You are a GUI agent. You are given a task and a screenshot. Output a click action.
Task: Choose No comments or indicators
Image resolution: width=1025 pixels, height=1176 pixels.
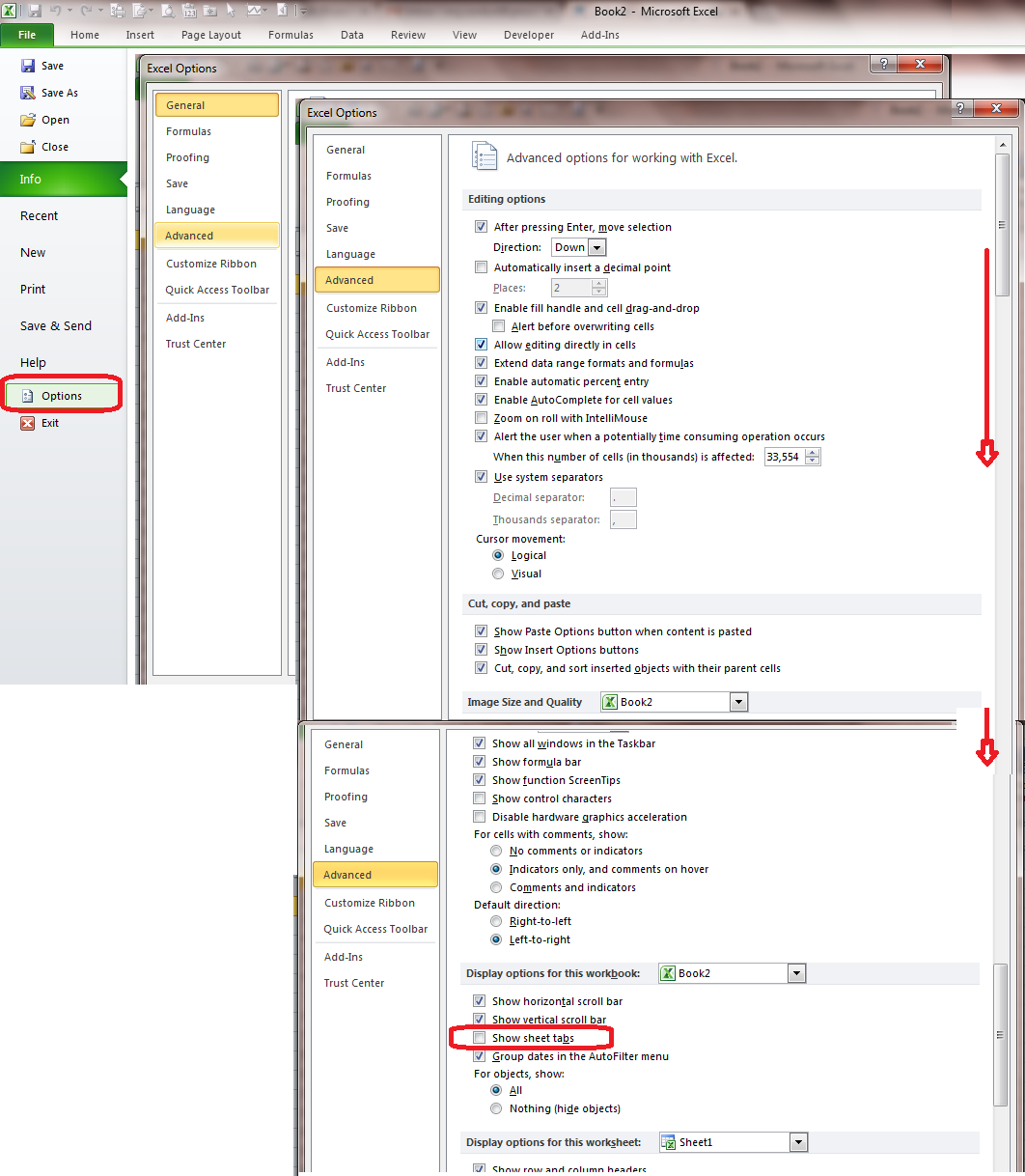tap(496, 851)
